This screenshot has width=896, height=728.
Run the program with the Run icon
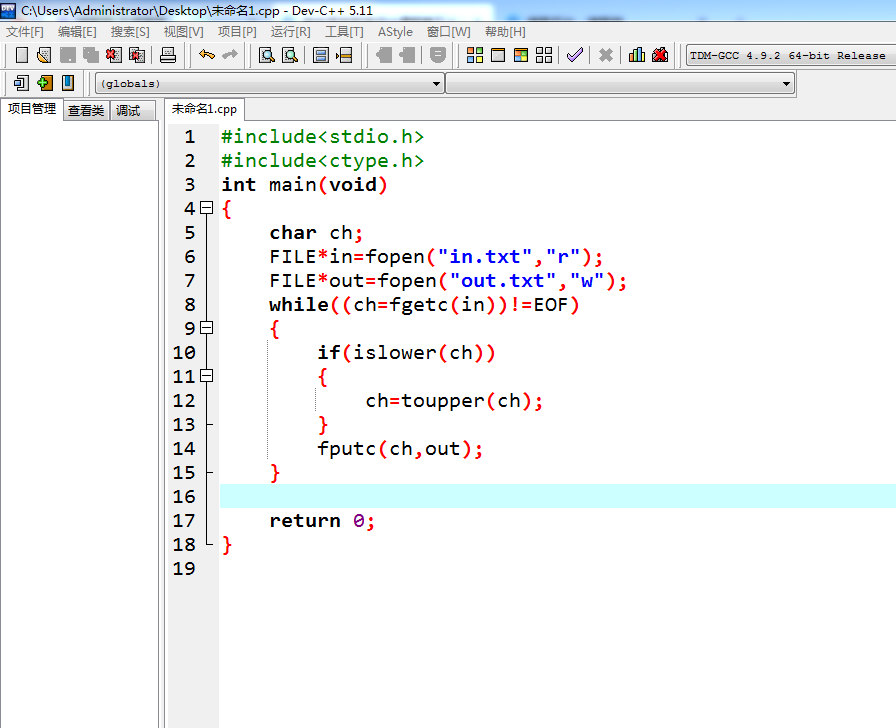coord(498,55)
